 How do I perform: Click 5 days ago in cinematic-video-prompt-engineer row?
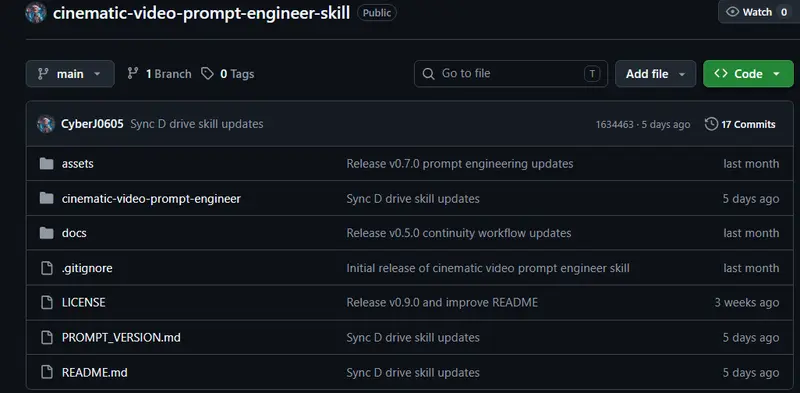751,199
